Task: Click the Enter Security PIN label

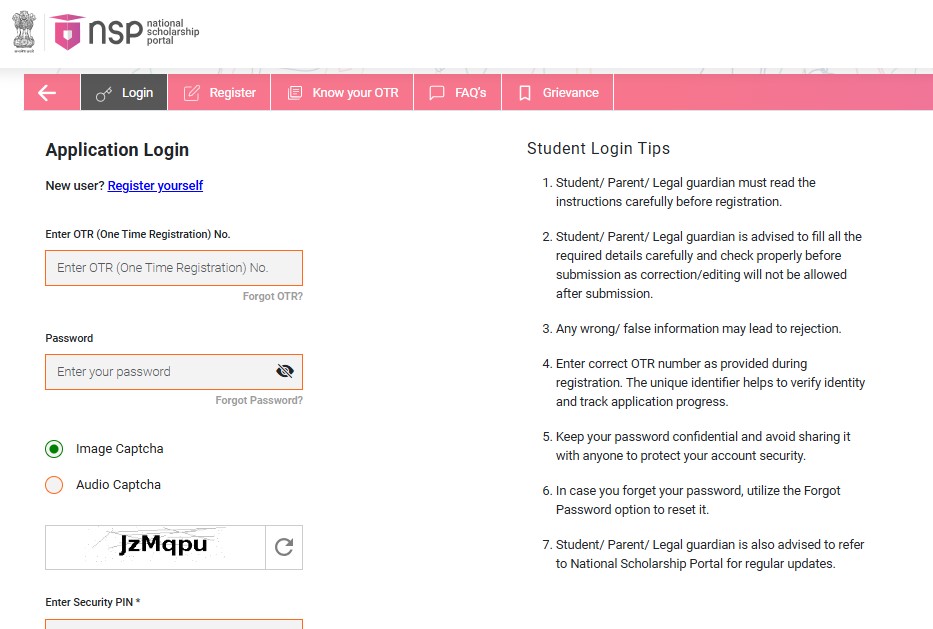Action: coord(93,602)
